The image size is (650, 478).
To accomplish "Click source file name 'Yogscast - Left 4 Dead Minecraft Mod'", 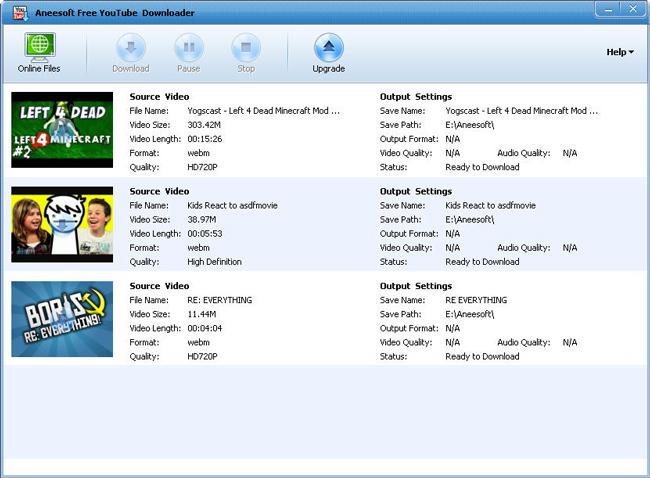I will tap(263, 111).
